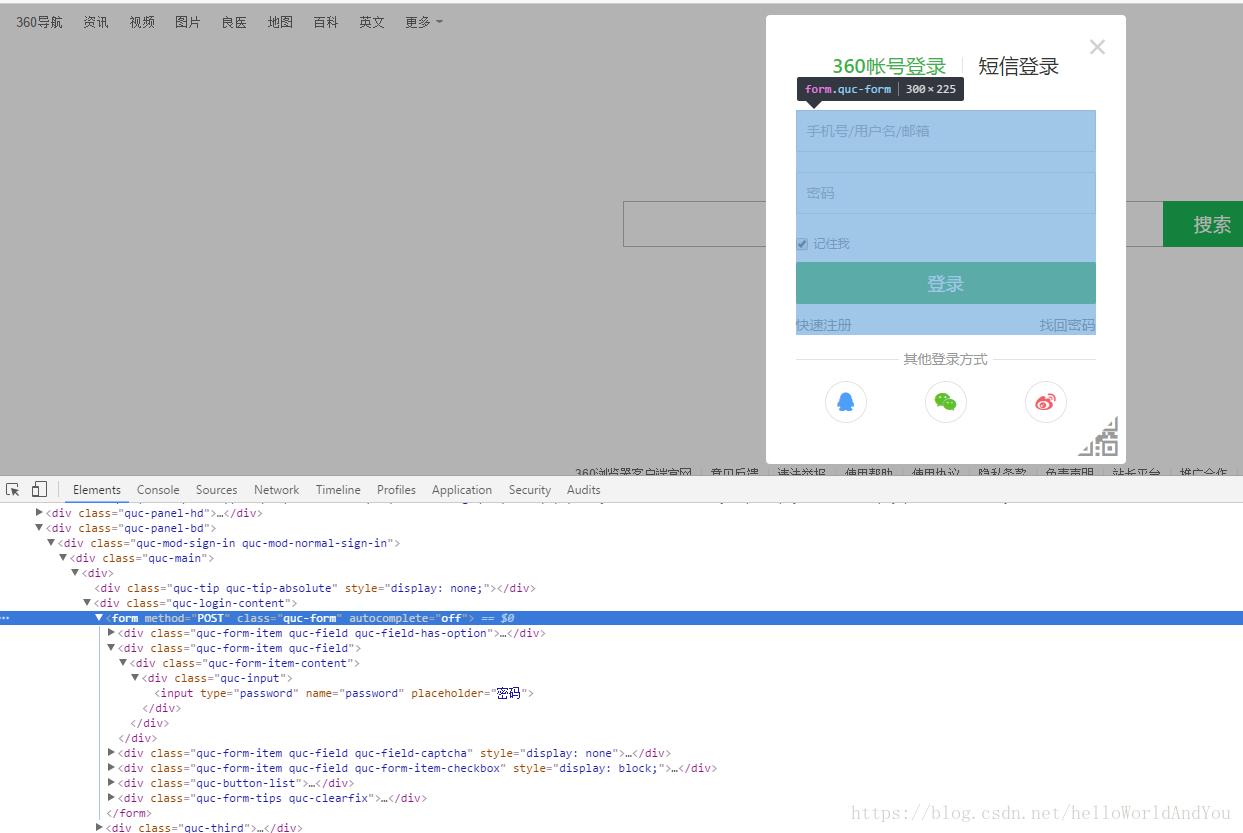Click the search box behind the login dialog
1243x833 pixels.
point(694,224)
